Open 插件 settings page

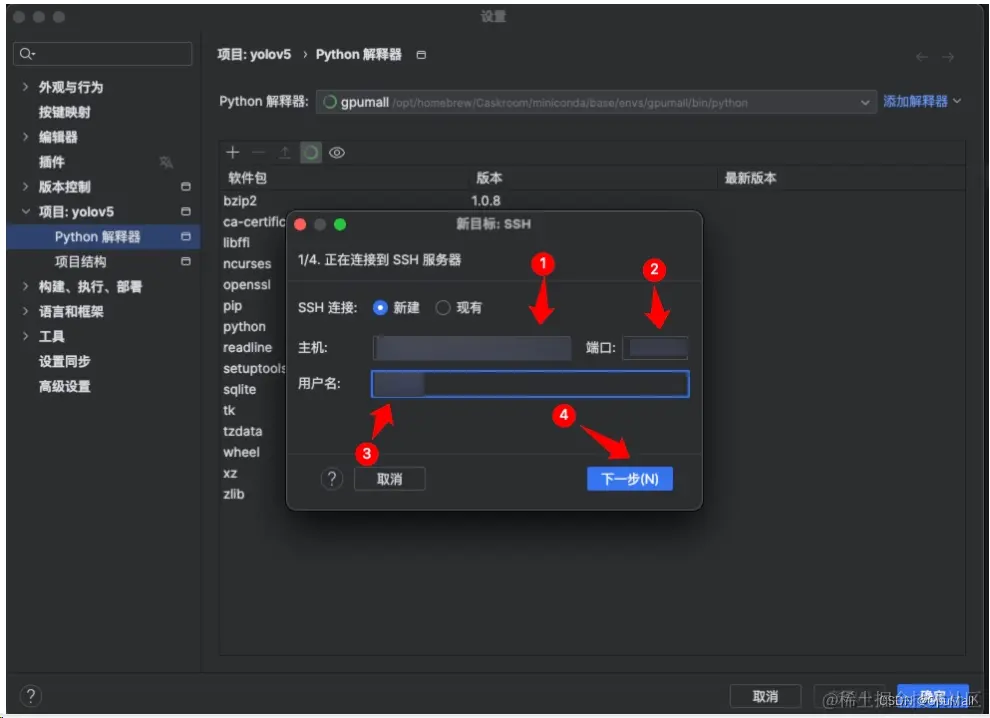51,162
